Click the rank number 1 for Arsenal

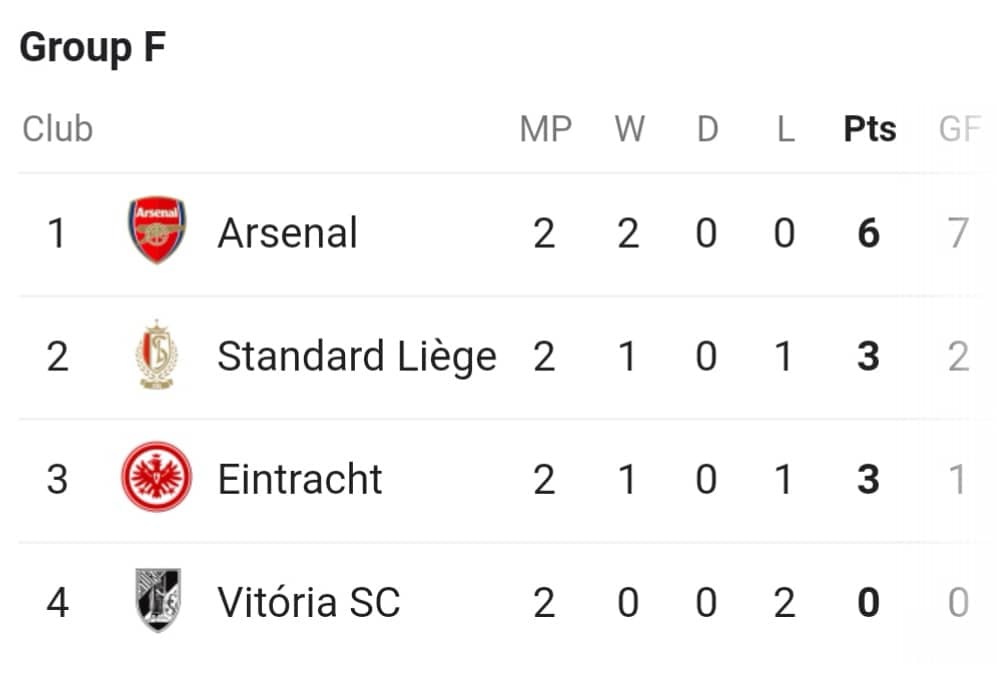57,233
